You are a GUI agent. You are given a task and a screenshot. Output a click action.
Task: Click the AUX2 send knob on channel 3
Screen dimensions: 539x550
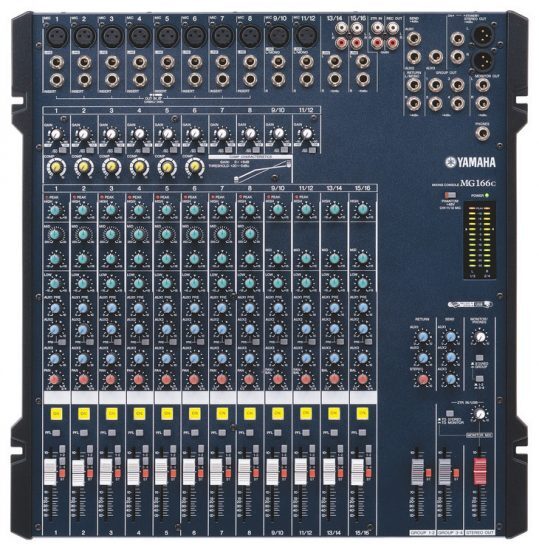111,329
